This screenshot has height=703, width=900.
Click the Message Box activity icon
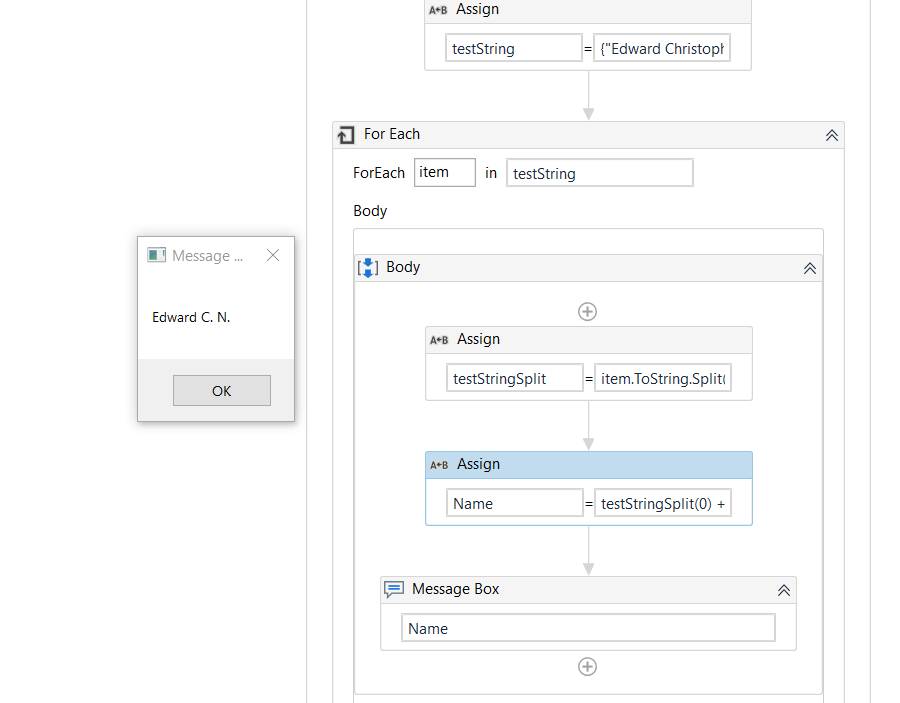coord(394,590)
